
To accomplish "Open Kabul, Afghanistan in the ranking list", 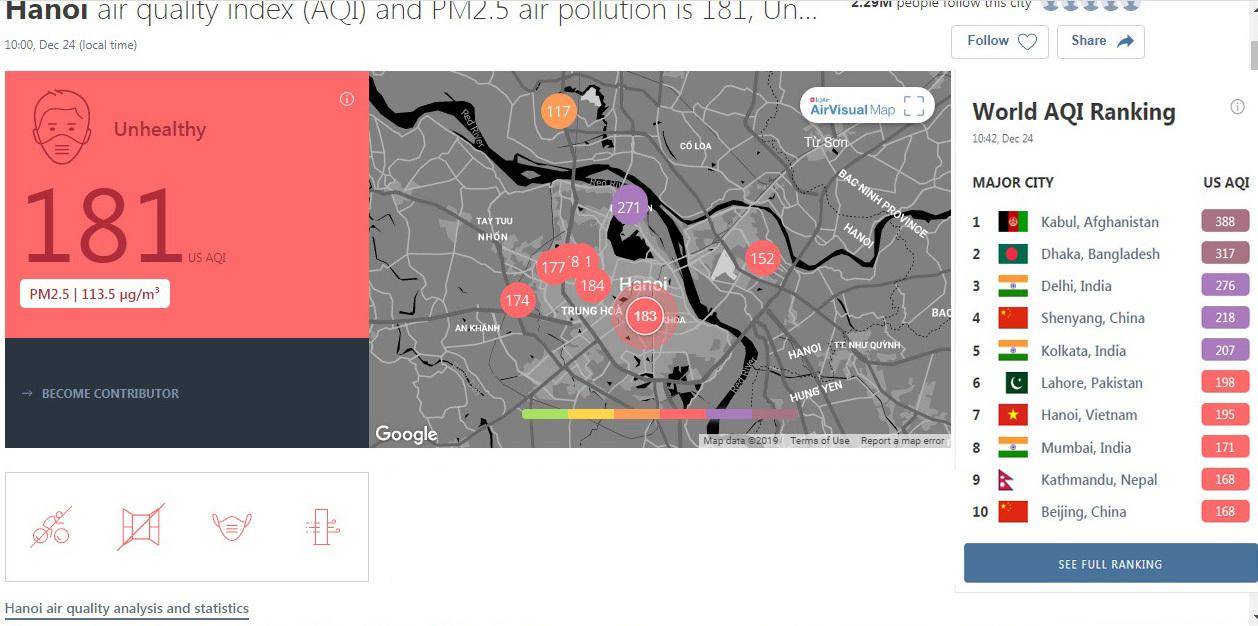I will click(x=1099, y=222).
